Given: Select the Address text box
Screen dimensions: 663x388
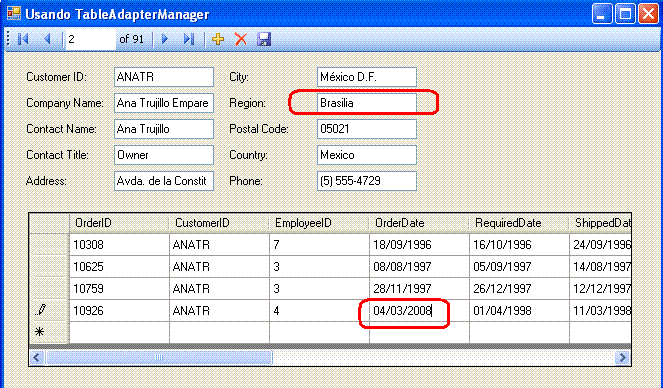Looking at the screenshot, I should [x=164, y=181].
